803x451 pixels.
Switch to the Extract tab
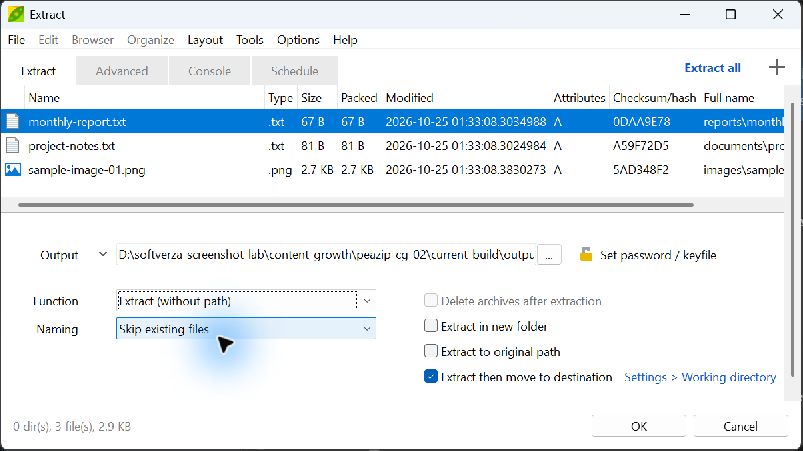(38, 71)
